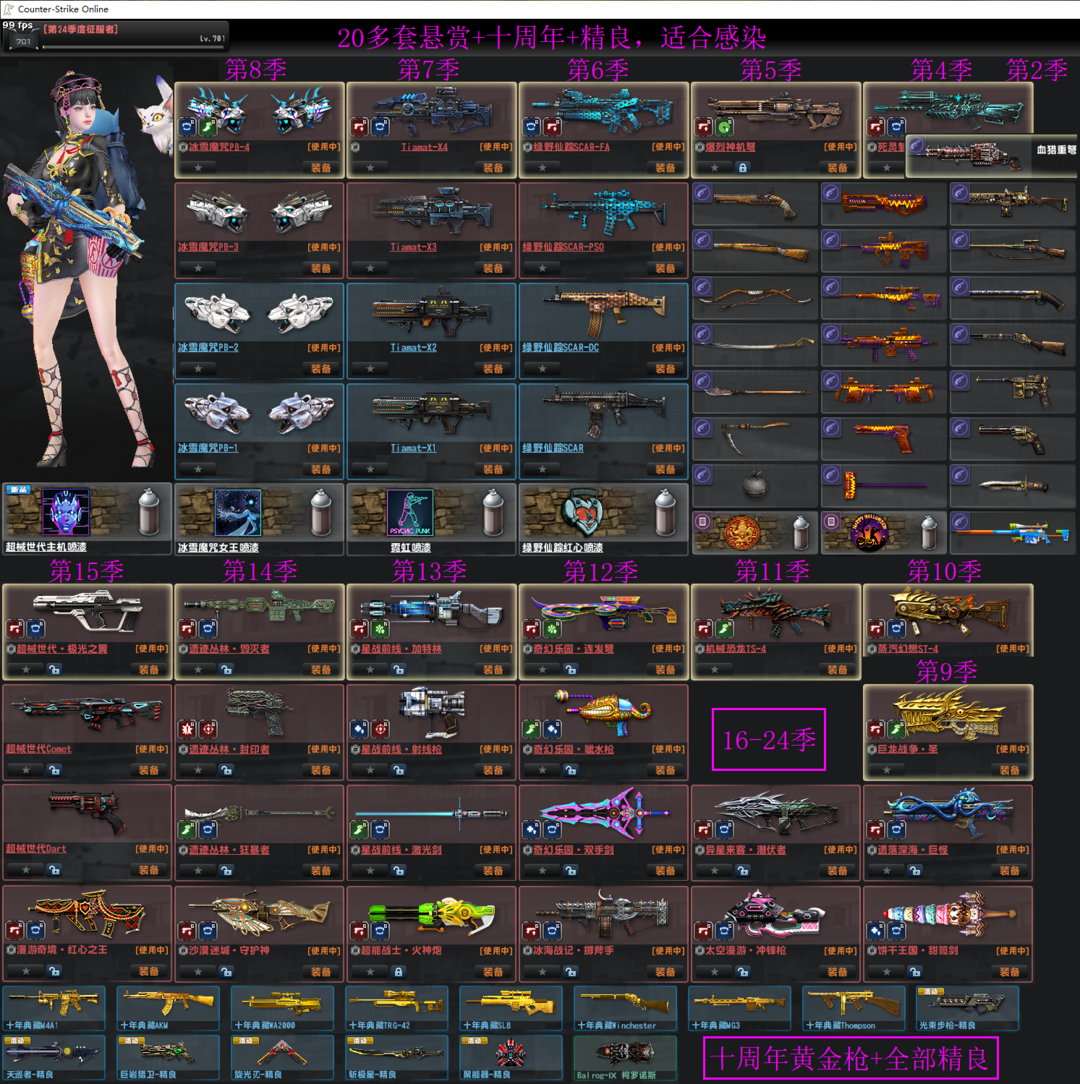Equip the 巨龙战争·圣 weapon

1009,769
